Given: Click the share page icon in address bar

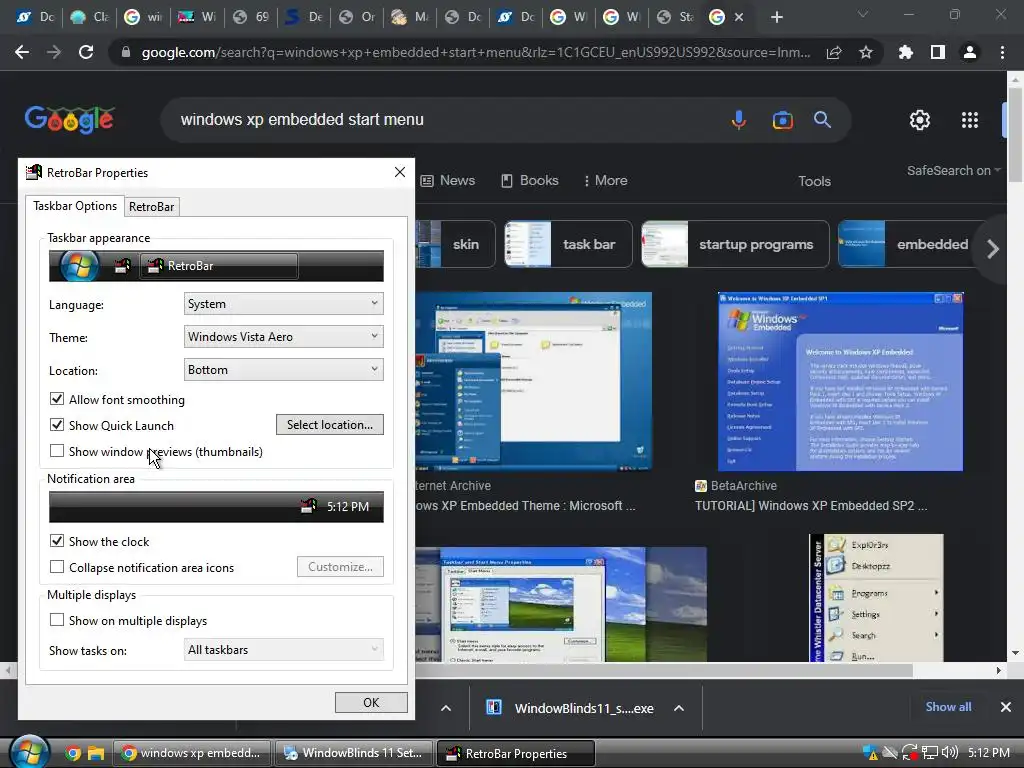Looking at the screenshot, I should pos(834,52).
